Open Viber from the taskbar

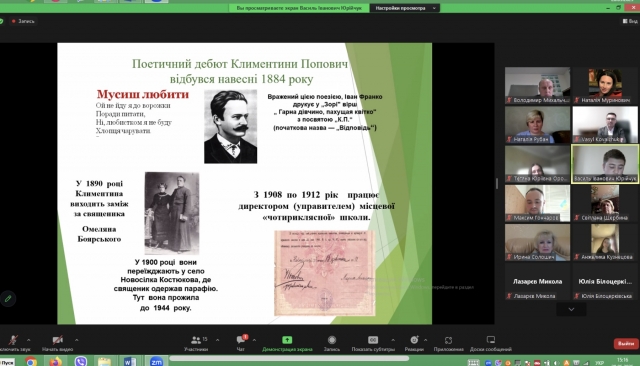point(81,362)
